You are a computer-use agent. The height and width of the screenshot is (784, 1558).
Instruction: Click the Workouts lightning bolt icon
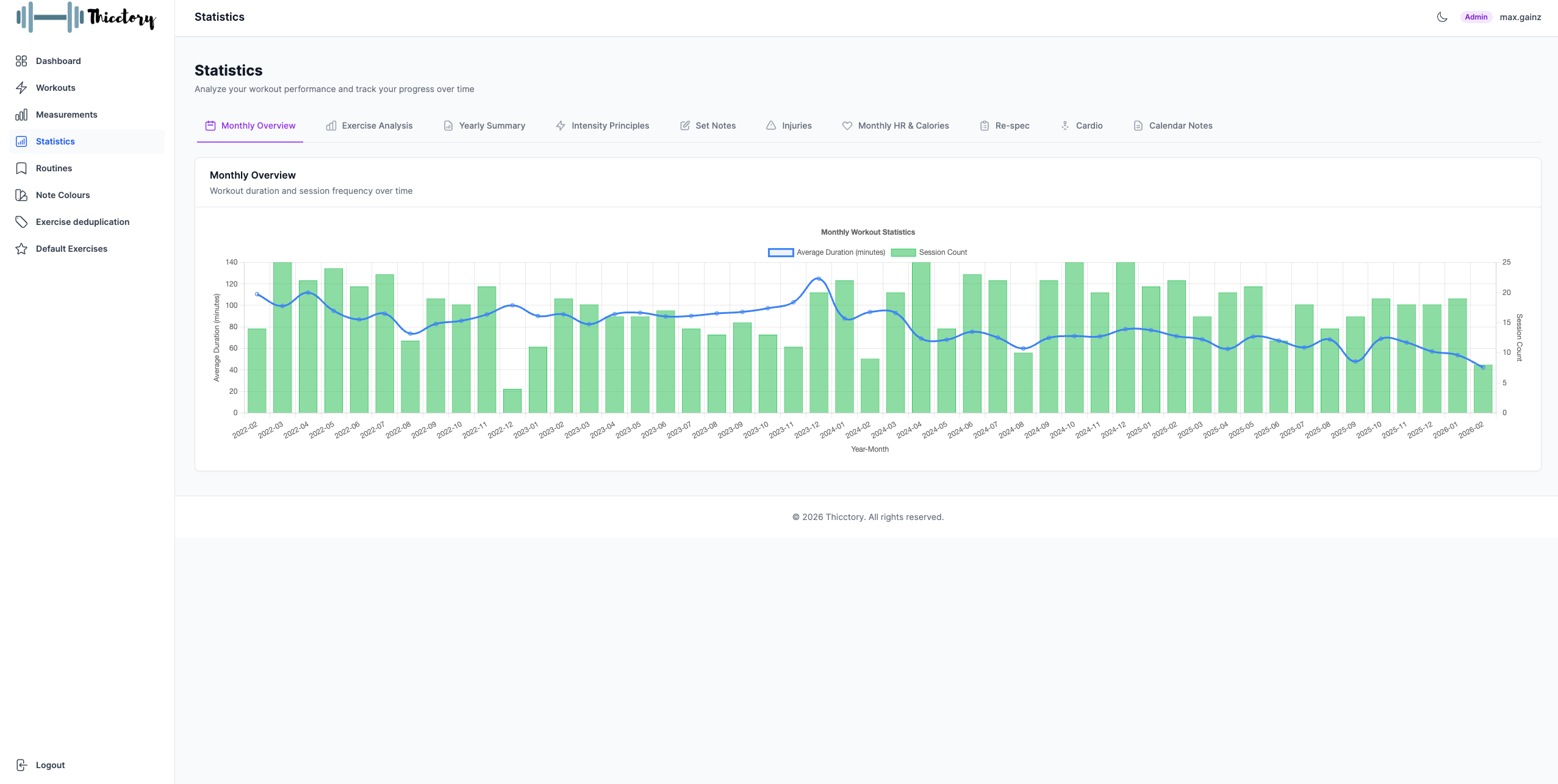coord(21,88)
